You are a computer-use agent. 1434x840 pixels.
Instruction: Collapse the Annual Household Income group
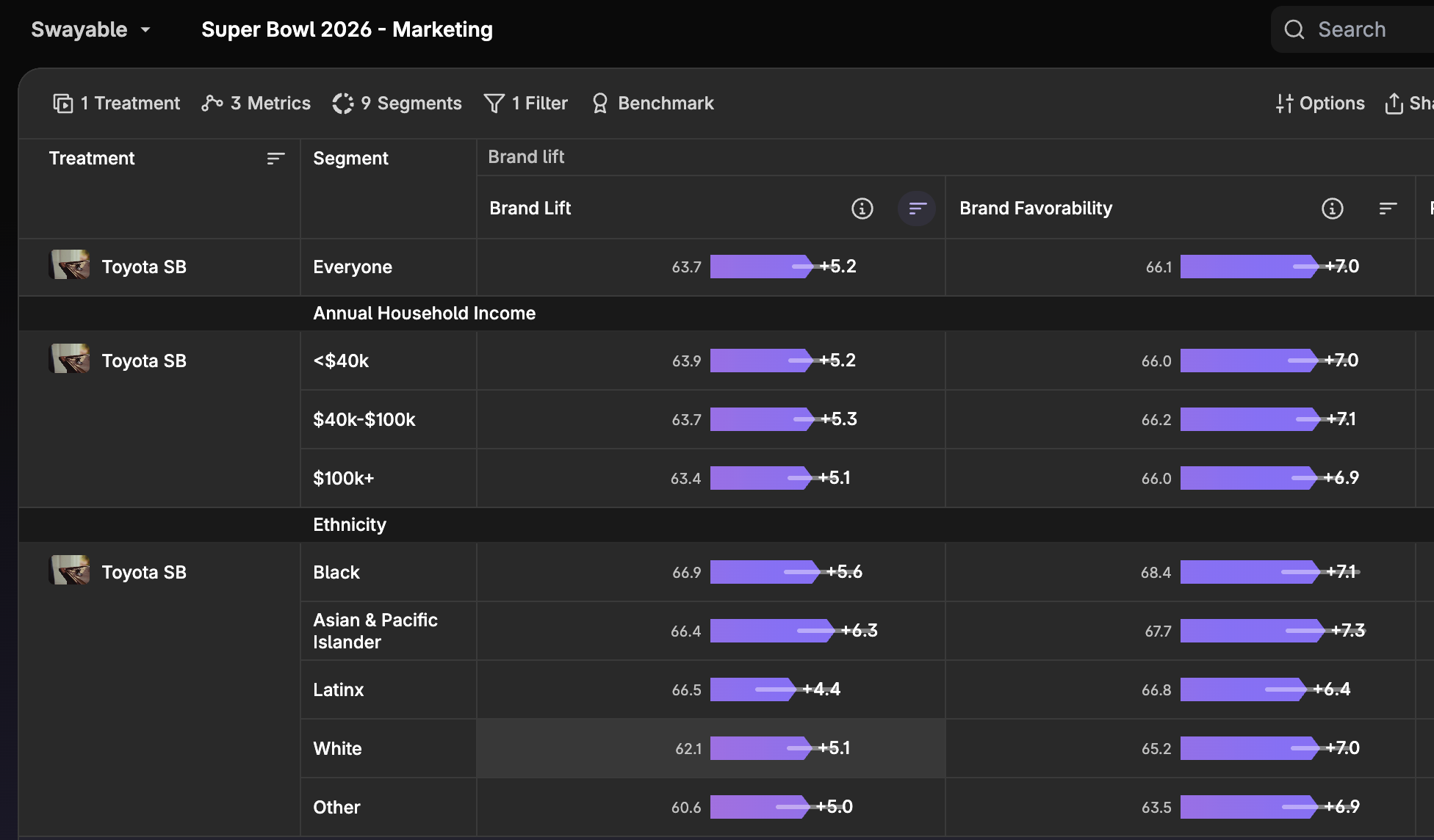tap(424, 314)
